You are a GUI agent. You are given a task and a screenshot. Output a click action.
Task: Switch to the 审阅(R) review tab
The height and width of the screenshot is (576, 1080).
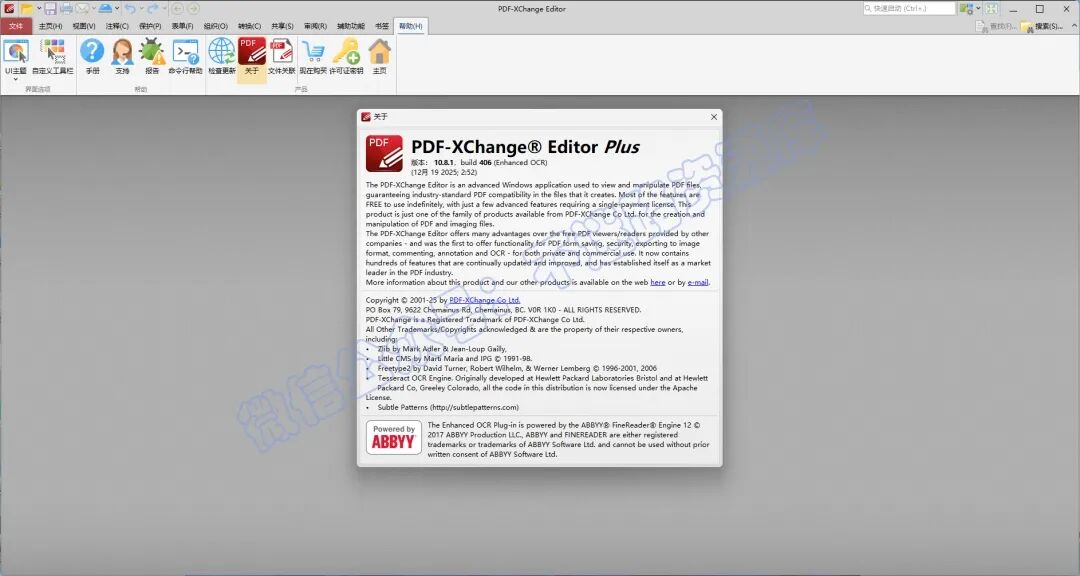point(315,26)
